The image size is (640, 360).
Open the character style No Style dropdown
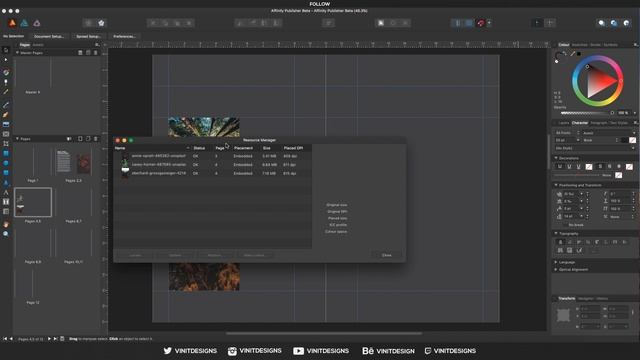(595, 148)
